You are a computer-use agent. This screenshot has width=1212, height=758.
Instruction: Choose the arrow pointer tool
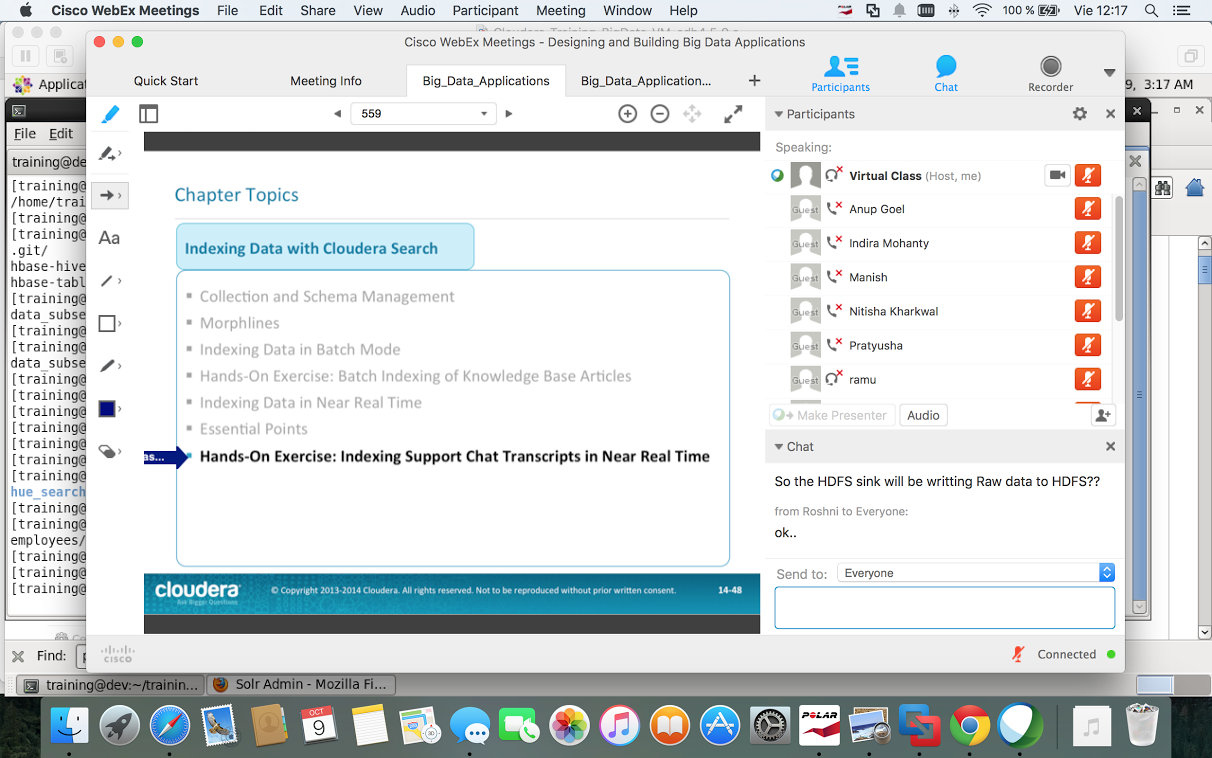109,196
